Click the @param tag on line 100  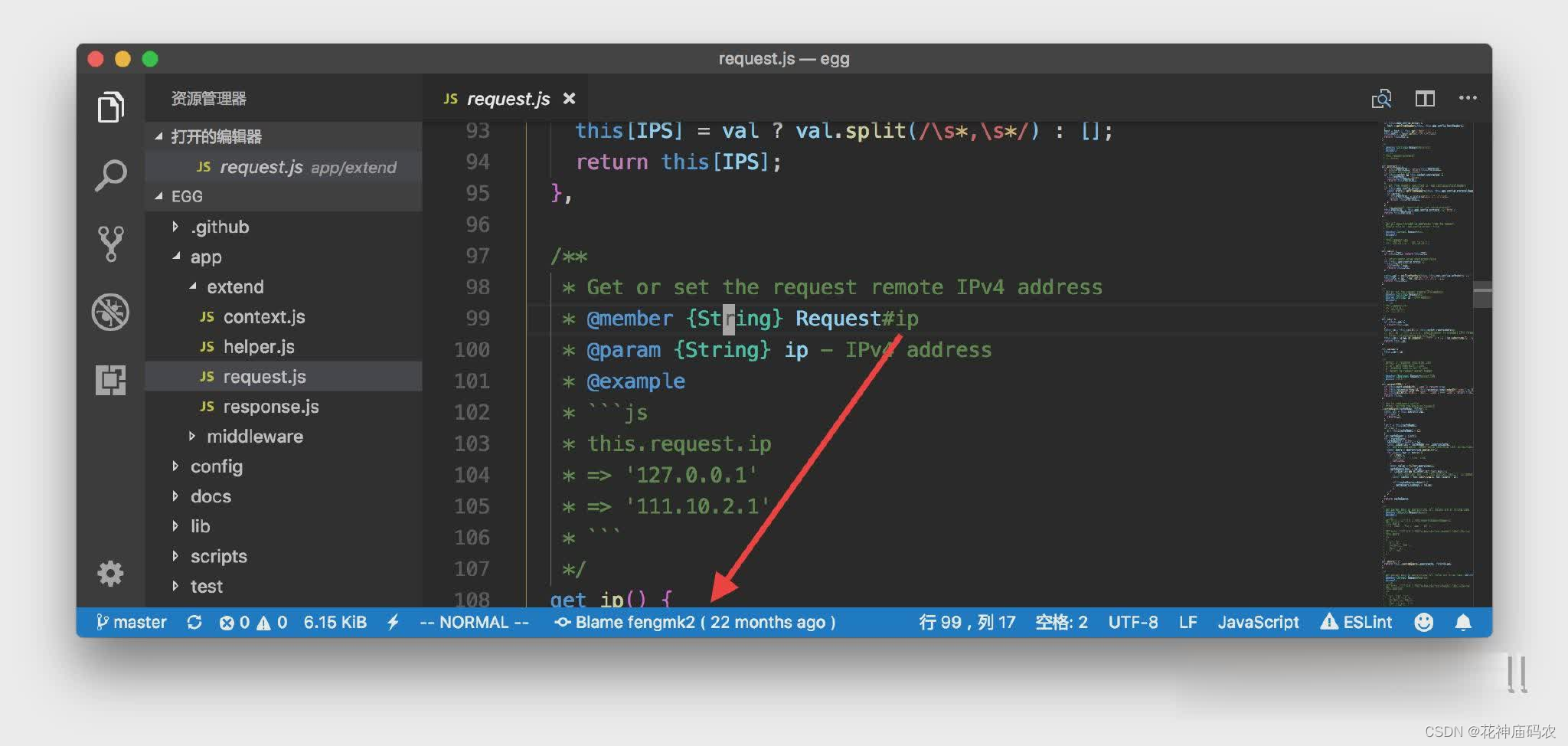coord(623,349)
